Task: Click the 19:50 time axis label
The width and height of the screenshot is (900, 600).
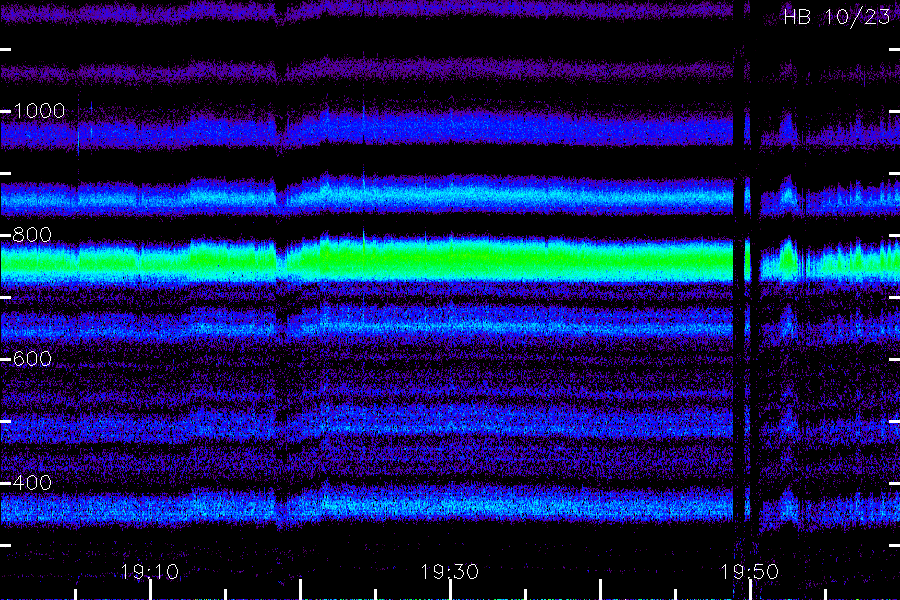Action: pyautogui.click(x=750, y=572)
